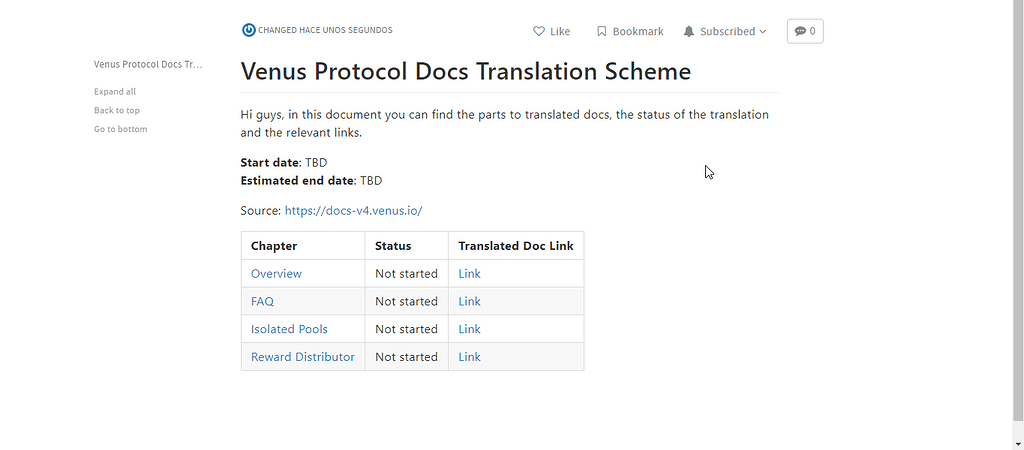Click Expand all in sidebar
The image size is (1024, 450).
[115, 91]
